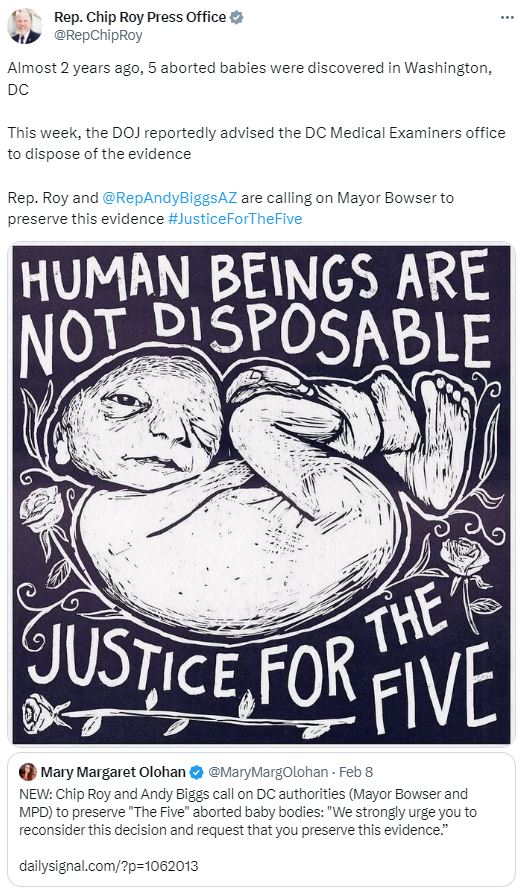The width and height of the screenshot is (523, 893).
Task: Click the blue verified badge next to Mary Margaret Olohan
Action: (x=197, y=772)
